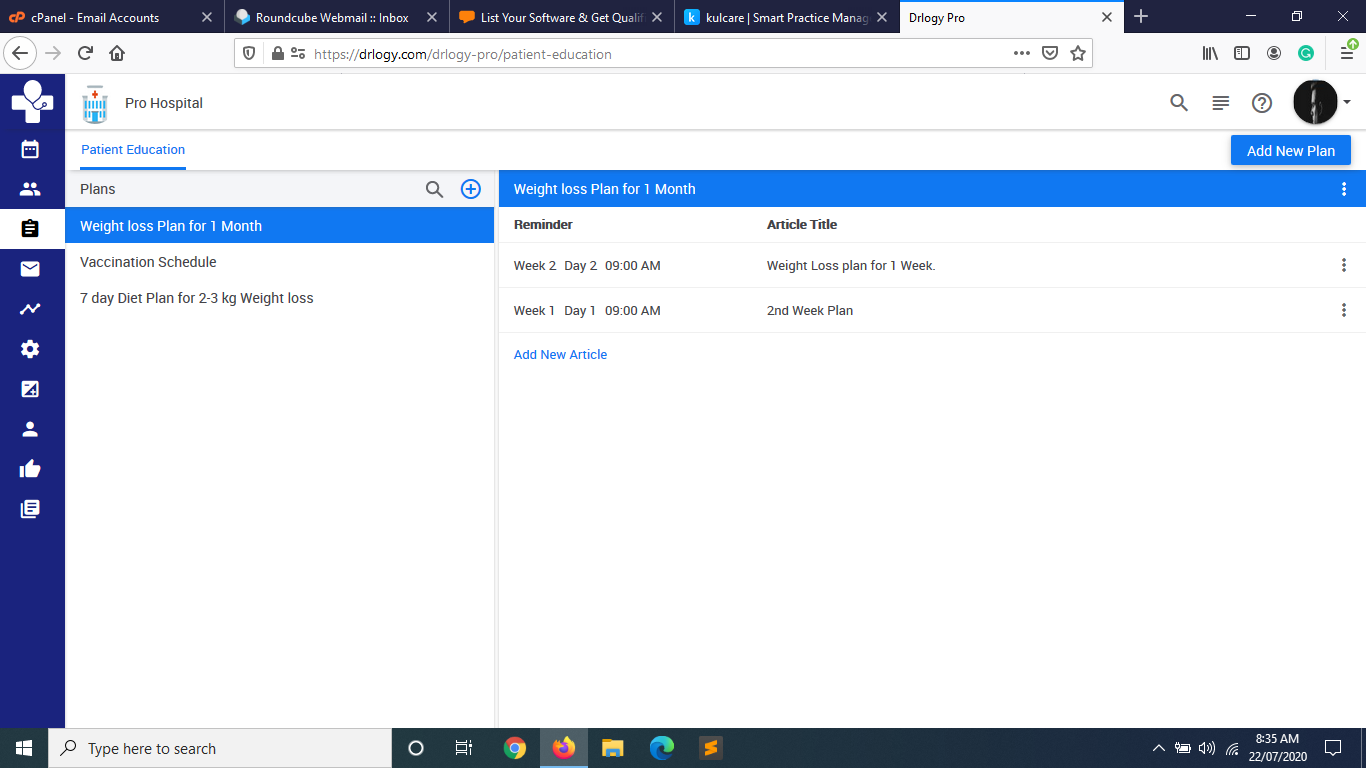The image size is (1366, 768).
Task: Open the kebab menu beside Weight Loss plan for 1 Week
Action: 1344,264
